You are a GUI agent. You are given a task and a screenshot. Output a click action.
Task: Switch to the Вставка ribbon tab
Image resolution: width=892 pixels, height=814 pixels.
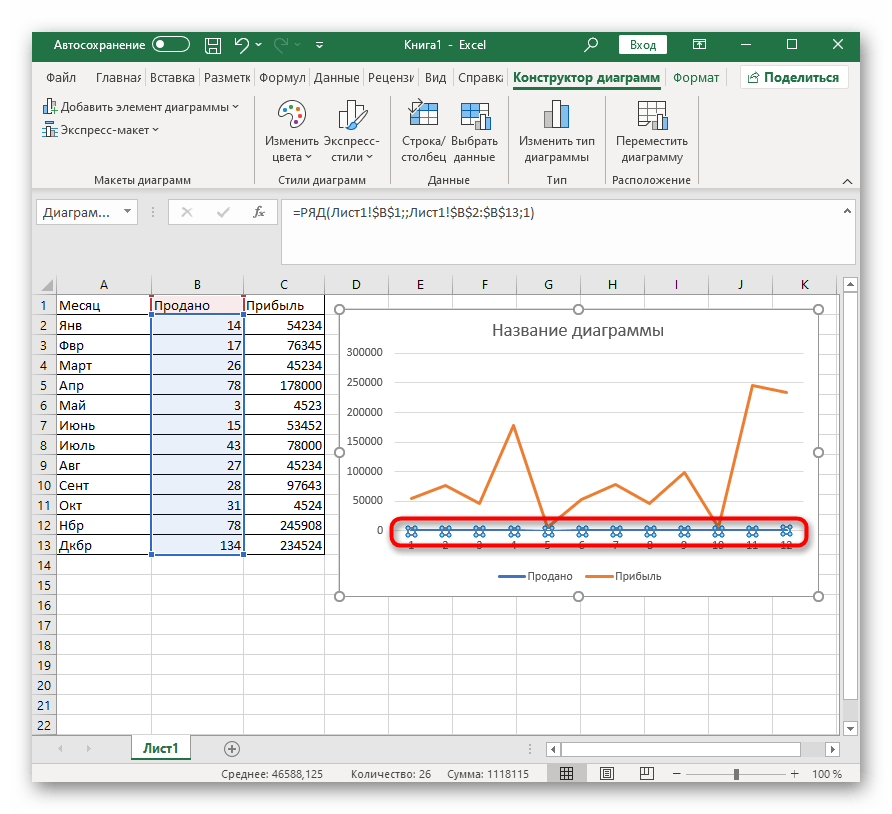(172, 78)
